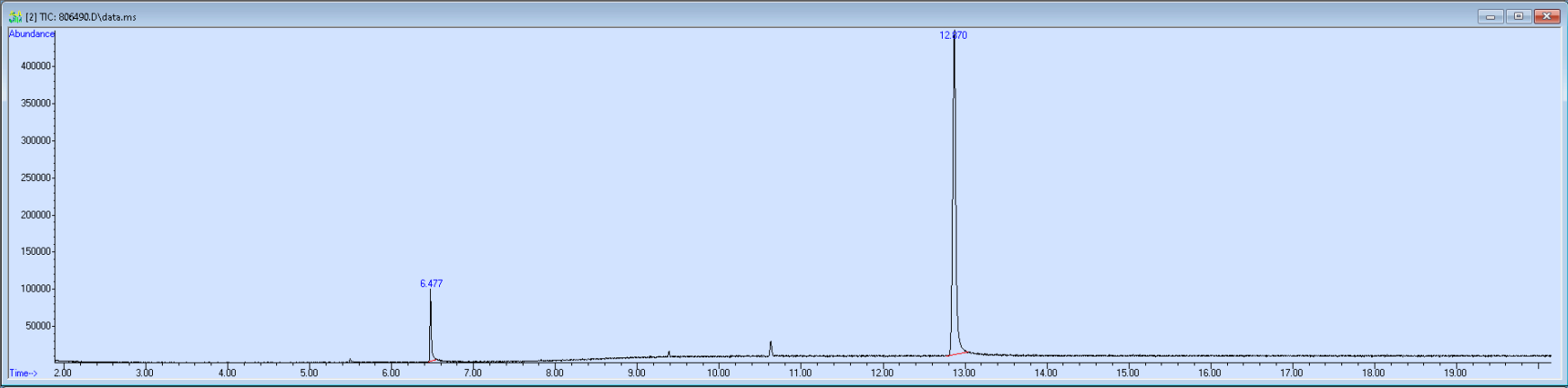Click the 9.00 time axis label
1568x388 pixels.
636,373
